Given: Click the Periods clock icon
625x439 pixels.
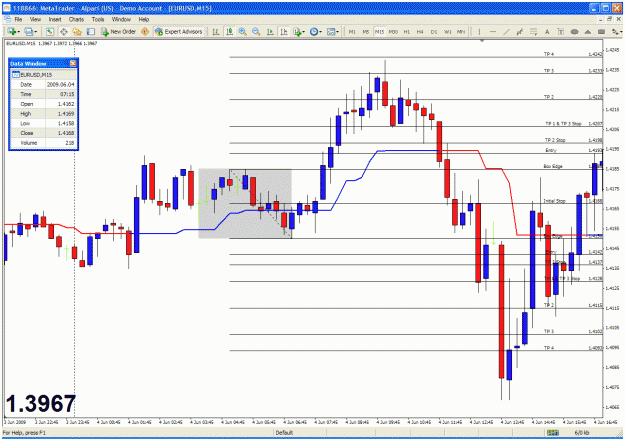Looking at the screenshot, I should pos(314,31).
